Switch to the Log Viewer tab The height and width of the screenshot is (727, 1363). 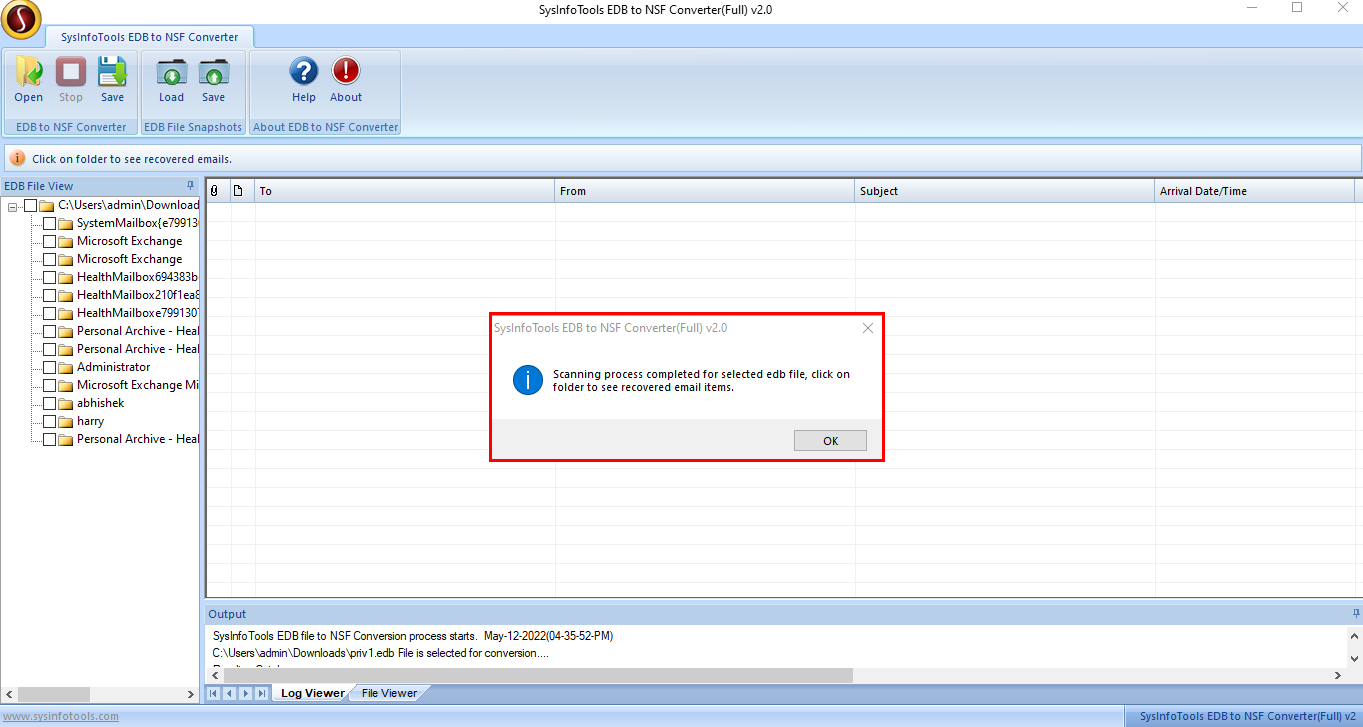click(x=312, y=693)
